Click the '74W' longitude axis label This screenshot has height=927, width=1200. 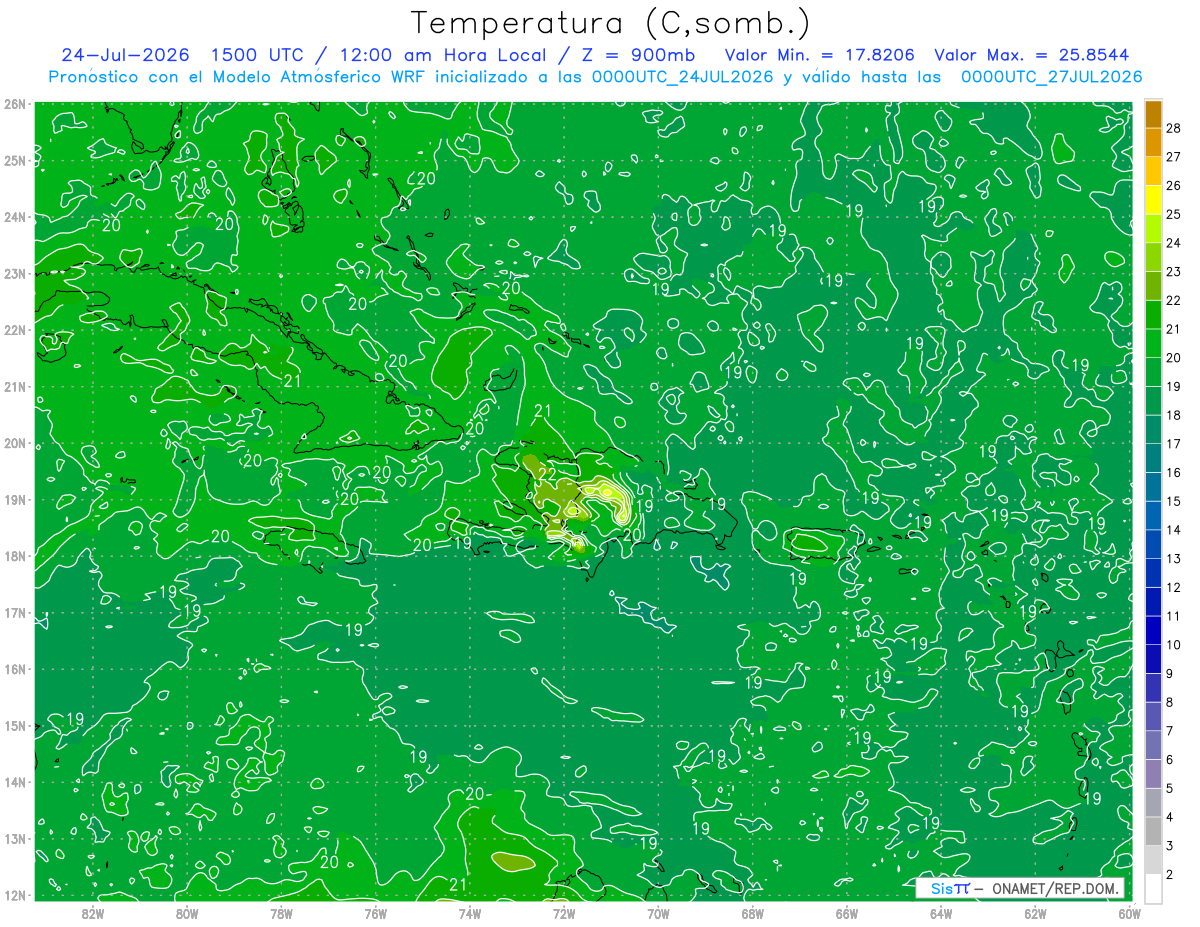[x=470, y=913]
